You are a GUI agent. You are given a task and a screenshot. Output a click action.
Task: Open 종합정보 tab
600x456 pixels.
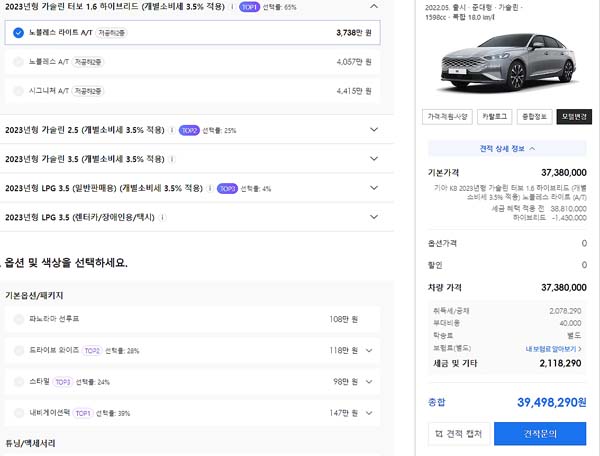[x=534, y=117]
